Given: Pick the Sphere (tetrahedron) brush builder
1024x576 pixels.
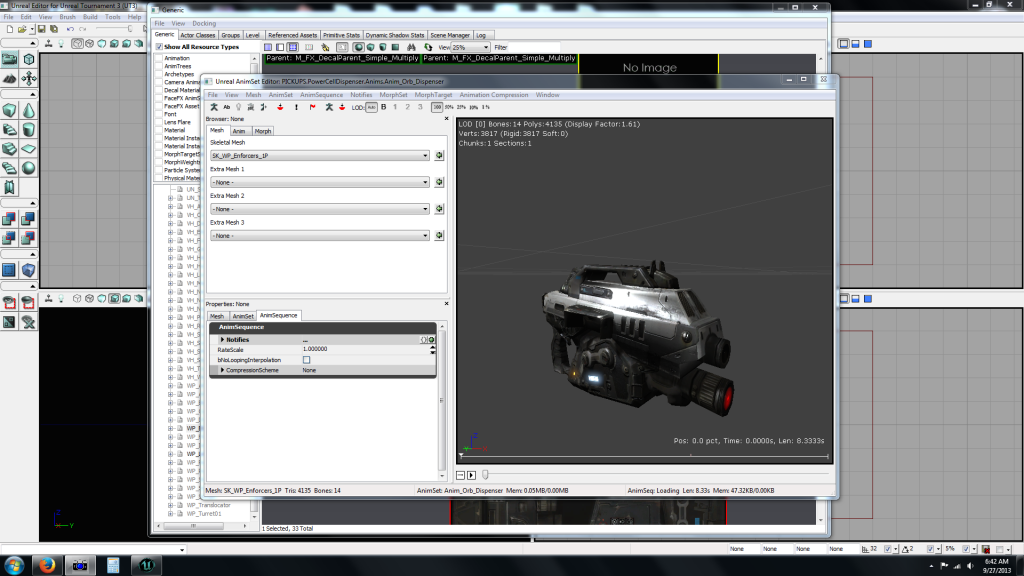Looking at the screenshot, I should pyautogui.click(x=29, y=168).
